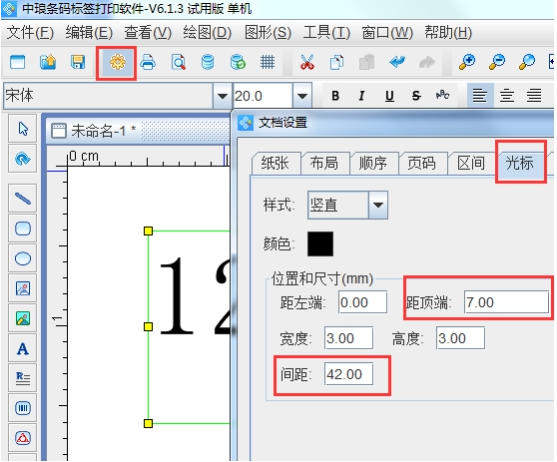Viewport: 557px width, 462px height.
Task: Copy selection using copy icon
Action: [x=336, y=62]
